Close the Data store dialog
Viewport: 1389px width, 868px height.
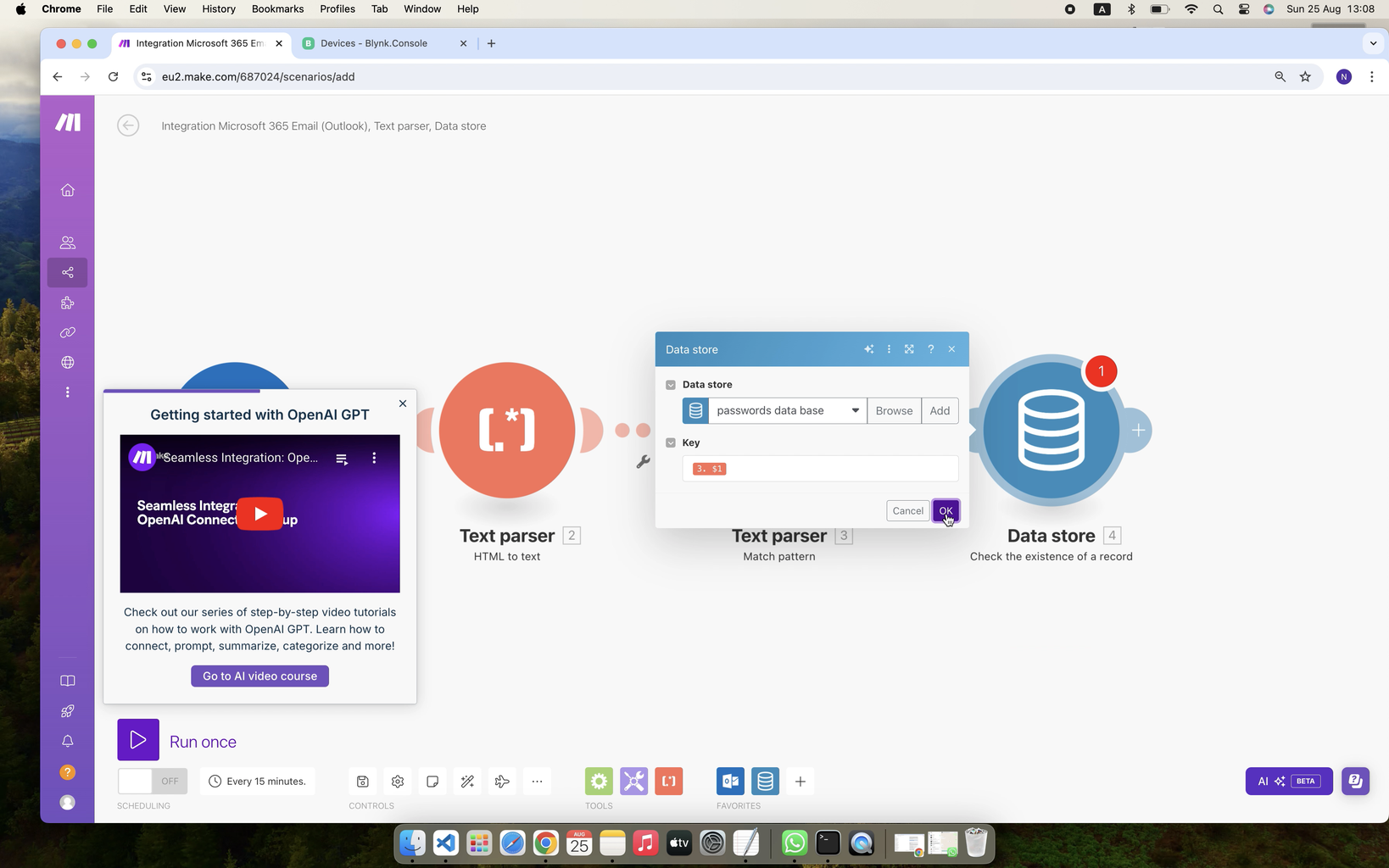(x=951, y=349)
